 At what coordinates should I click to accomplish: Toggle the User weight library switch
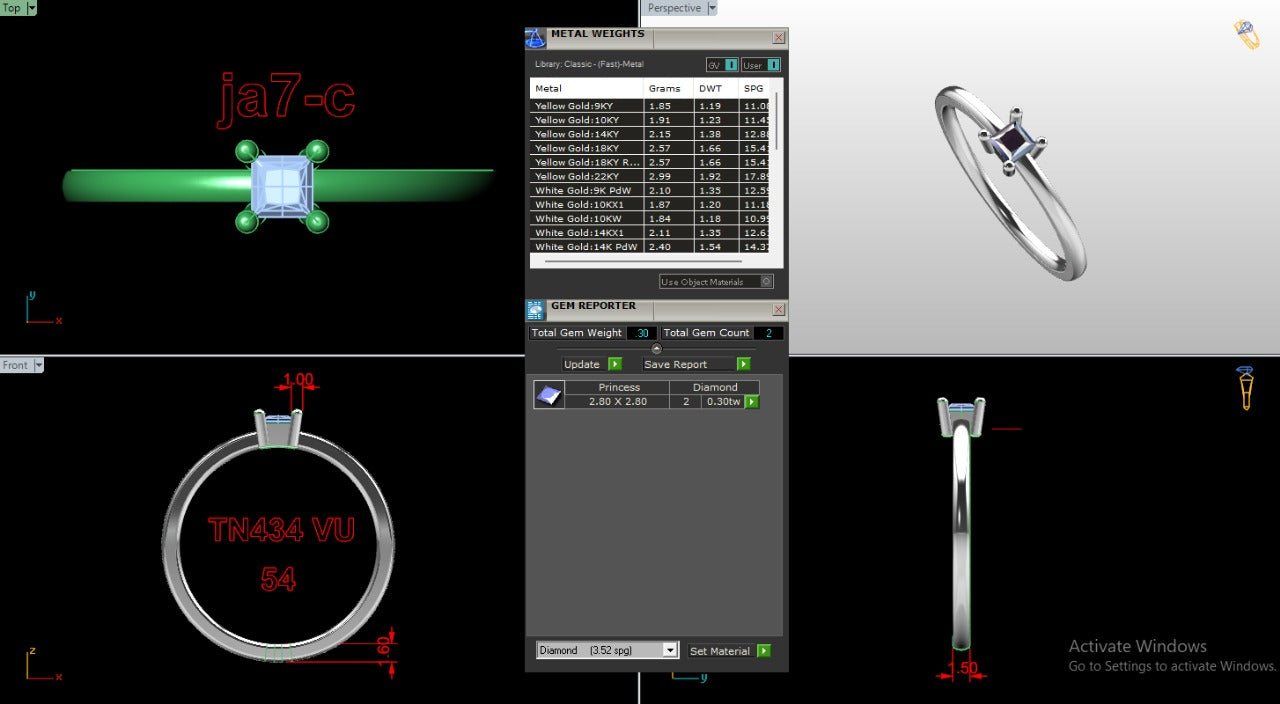point(774,65)
